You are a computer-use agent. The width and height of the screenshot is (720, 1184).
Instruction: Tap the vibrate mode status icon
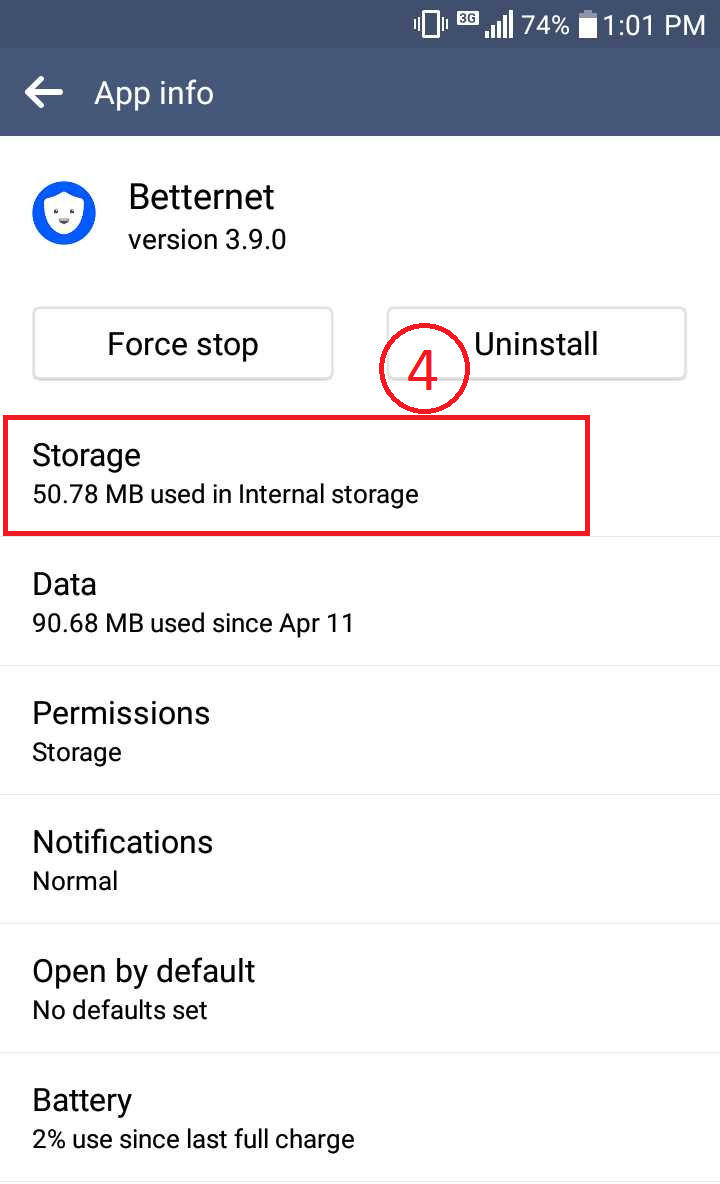point(430,24)
